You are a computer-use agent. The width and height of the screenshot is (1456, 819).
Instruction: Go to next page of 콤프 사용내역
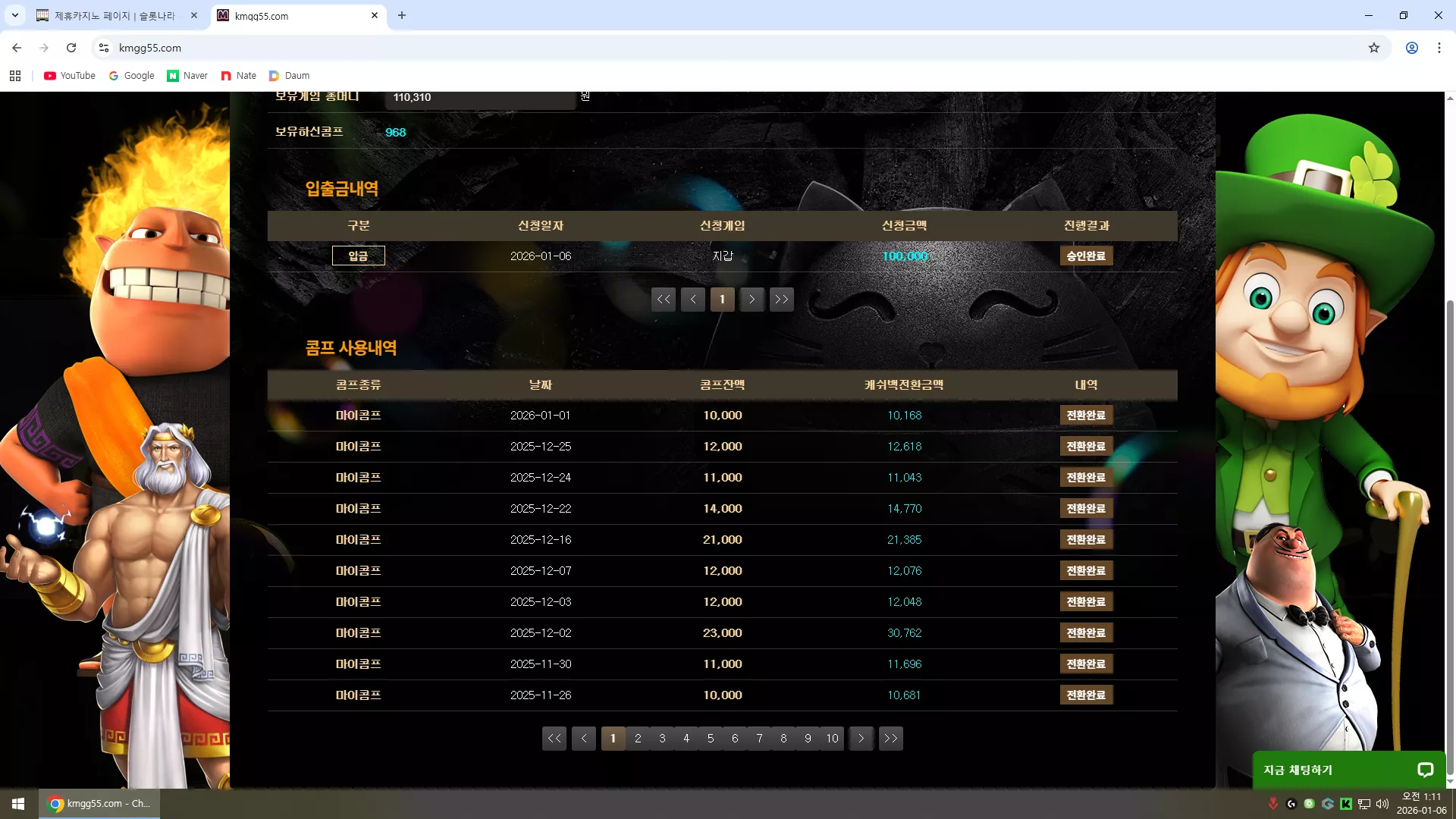pos(861,739)
